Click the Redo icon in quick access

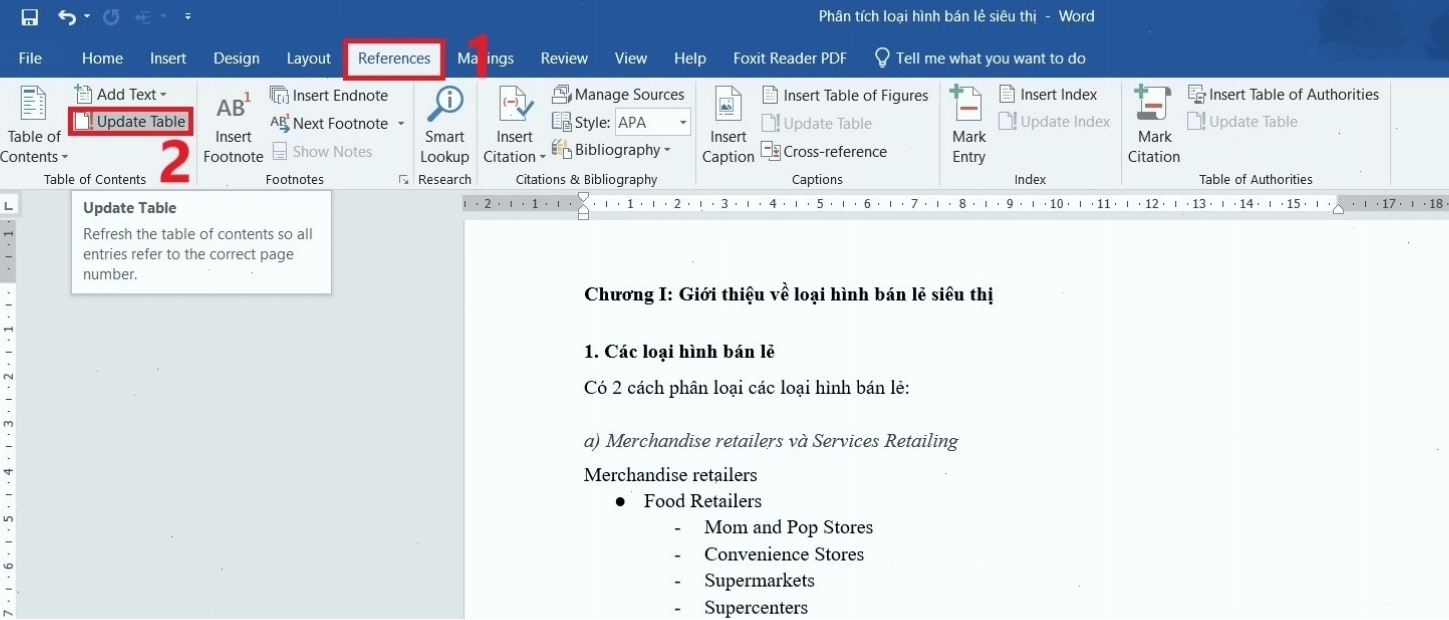click(112, 17)
